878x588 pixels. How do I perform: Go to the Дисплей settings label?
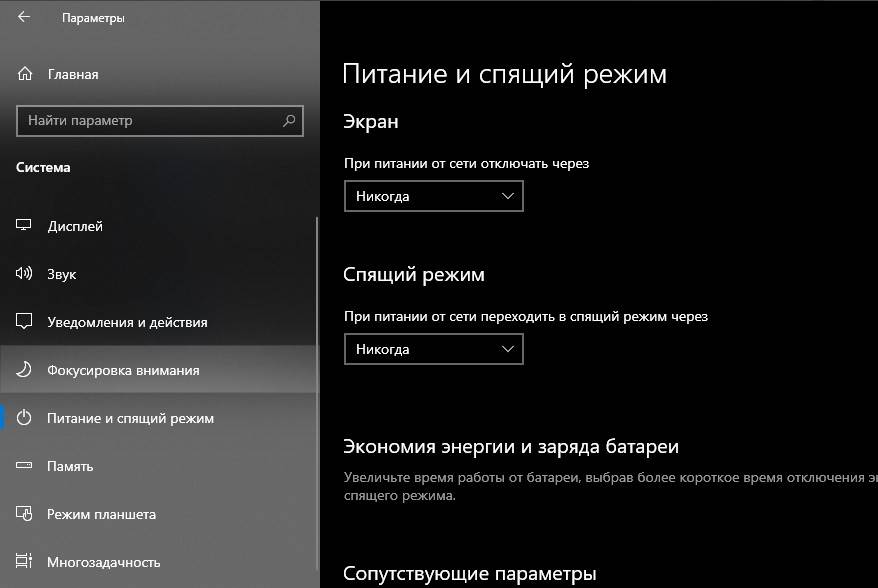click(75, 226)
